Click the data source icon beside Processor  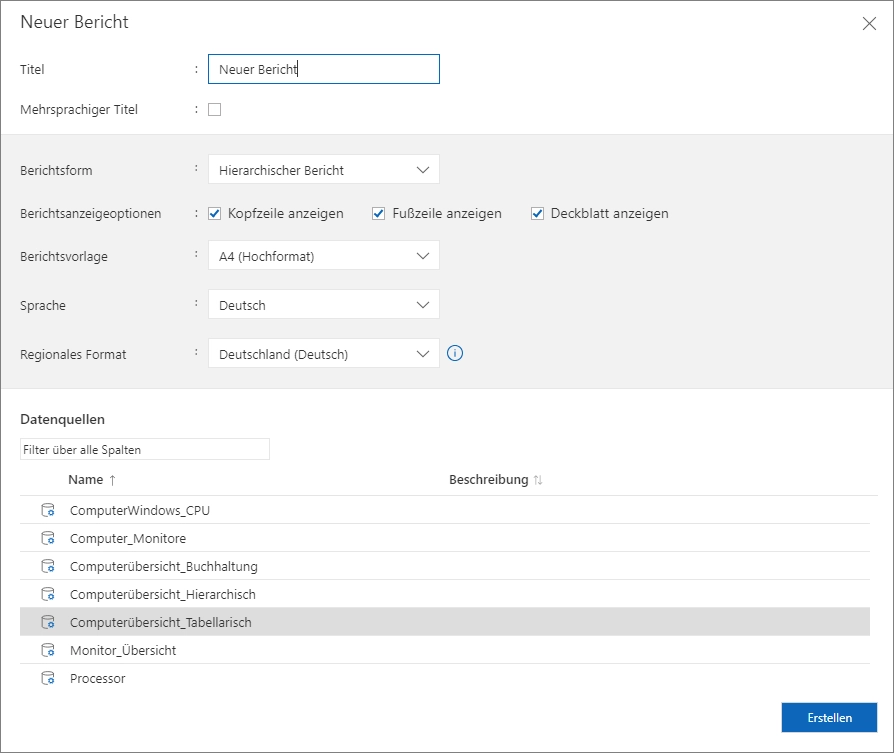47,678
